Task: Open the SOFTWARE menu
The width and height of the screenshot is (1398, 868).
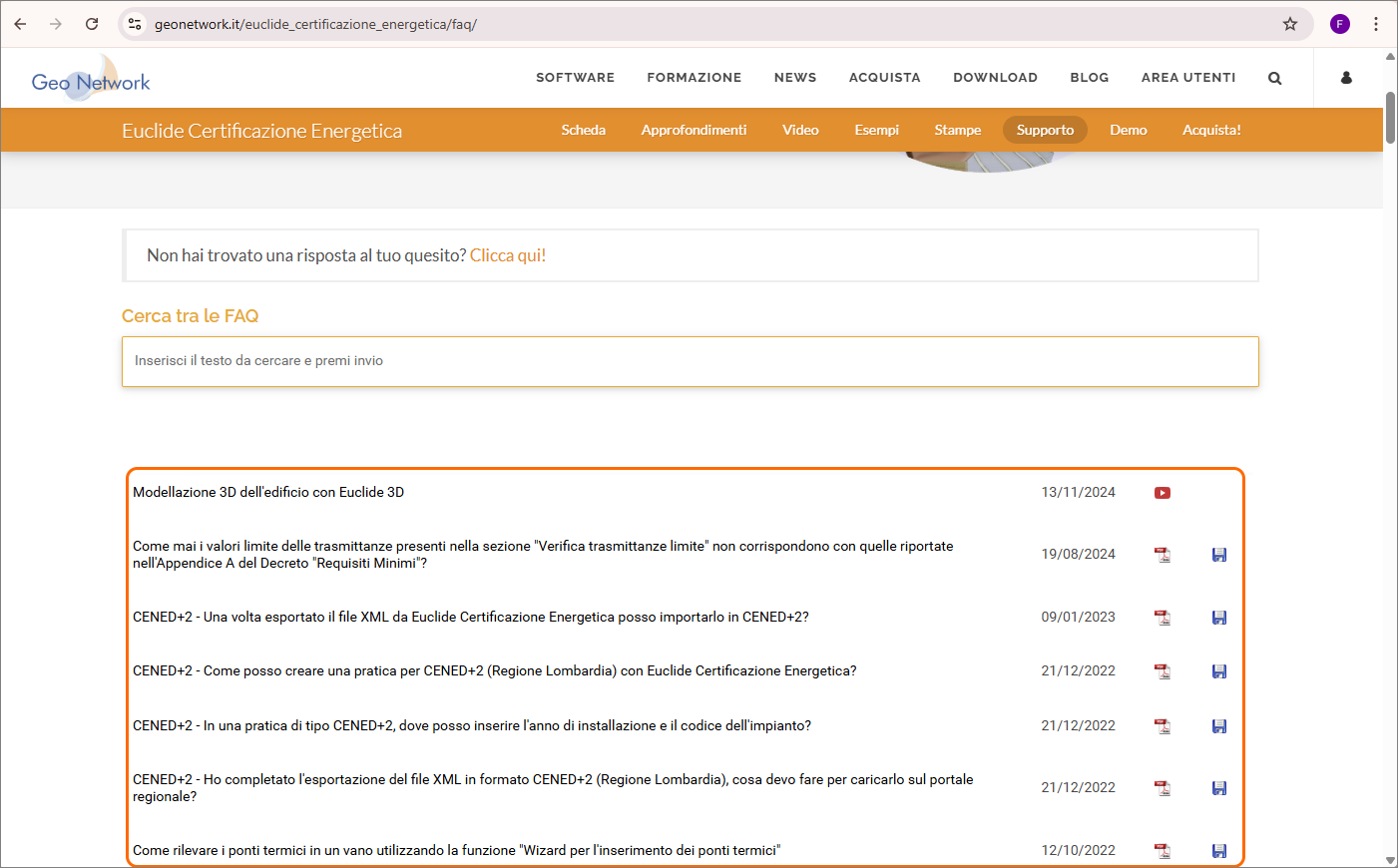Action: pos(575,78)
